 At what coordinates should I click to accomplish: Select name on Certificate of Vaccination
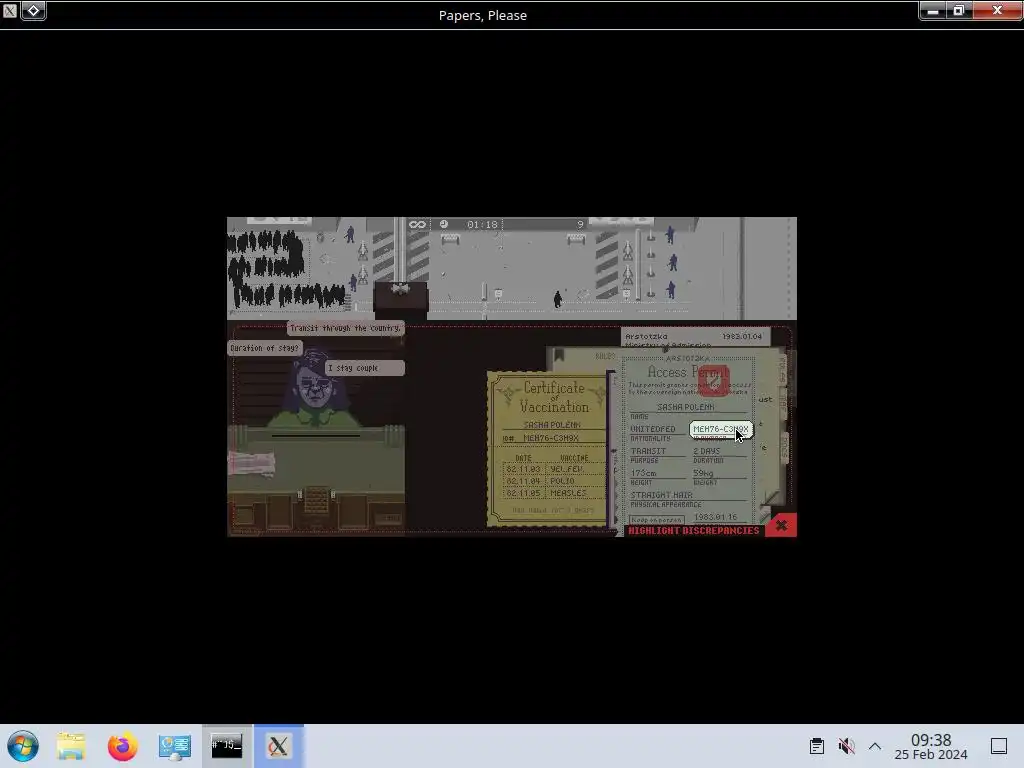[x=552, y=424]
